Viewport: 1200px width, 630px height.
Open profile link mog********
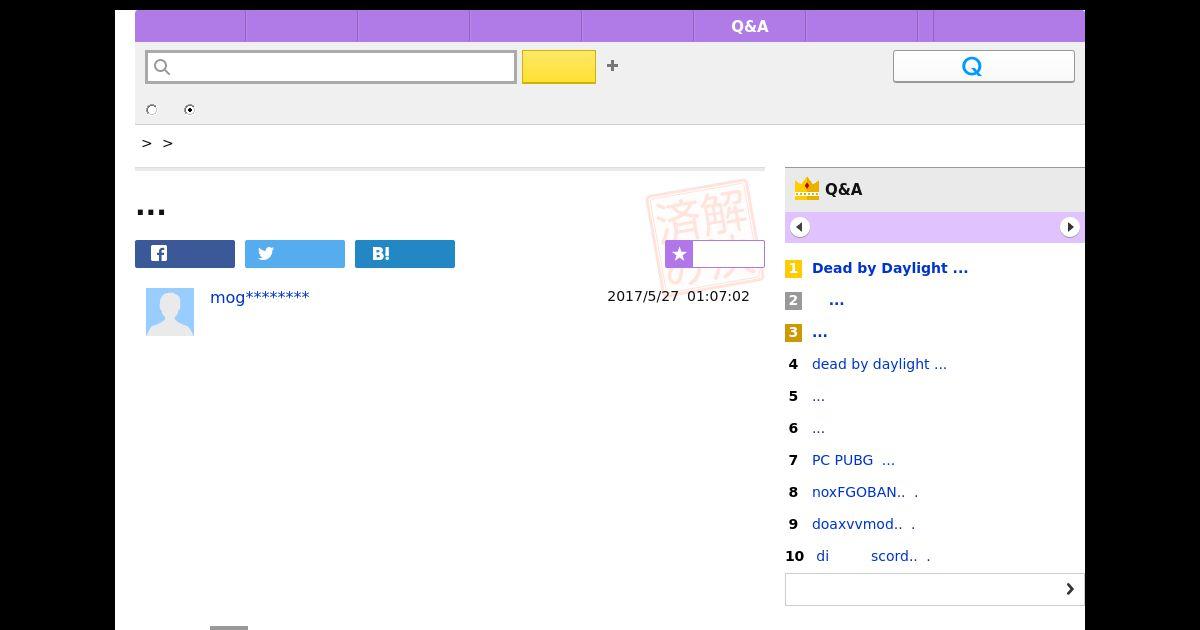260,297
